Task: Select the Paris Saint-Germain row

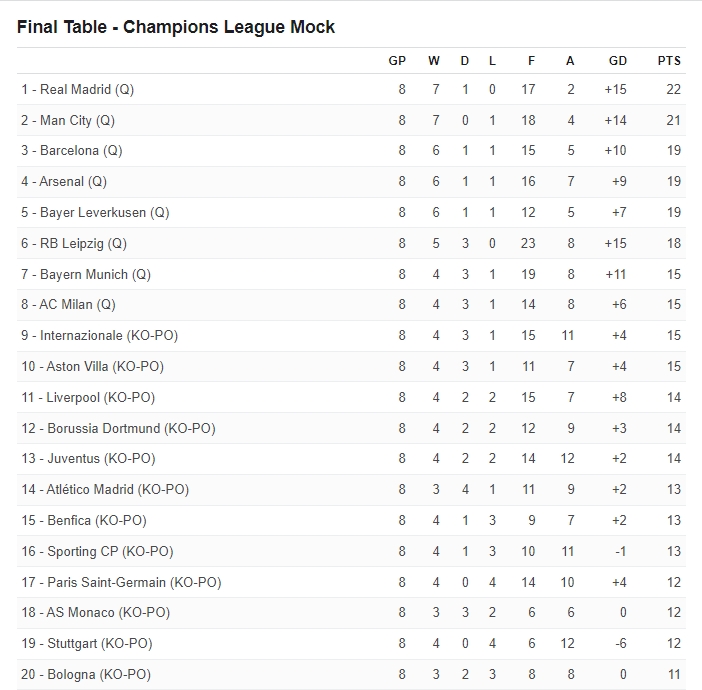Action: (351, 582)
